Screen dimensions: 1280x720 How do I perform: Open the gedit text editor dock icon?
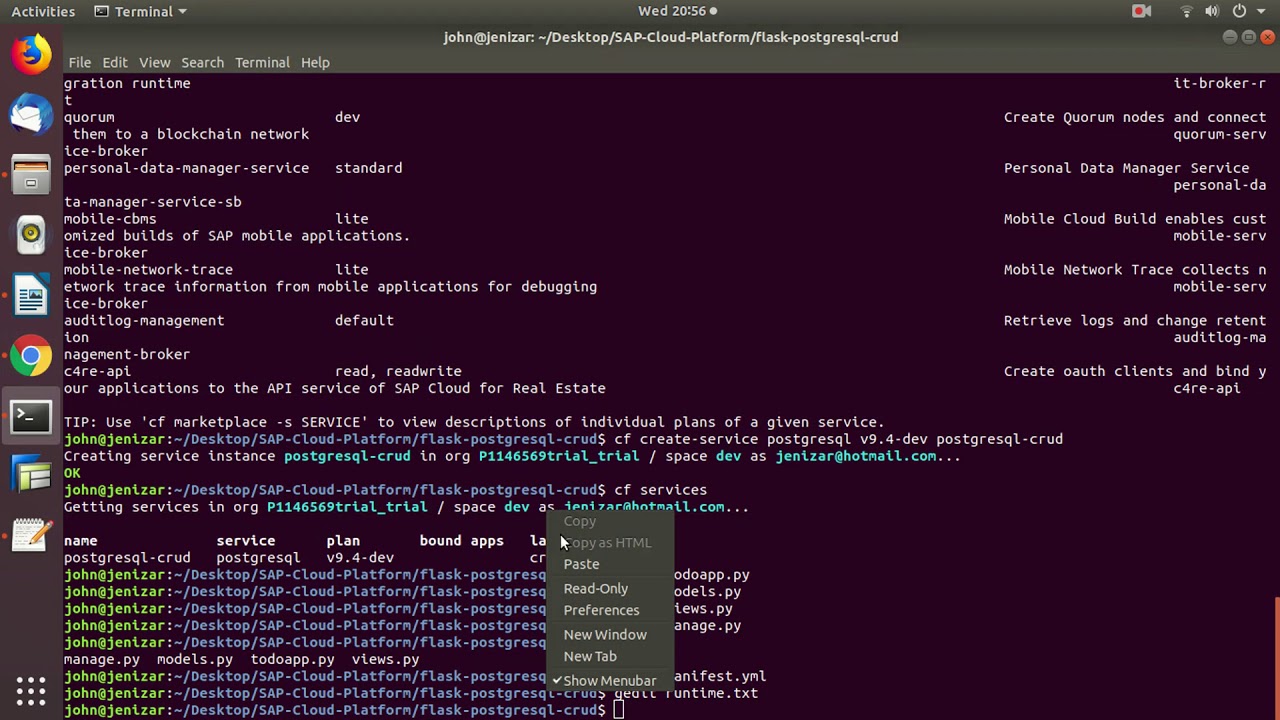[31, 536]
